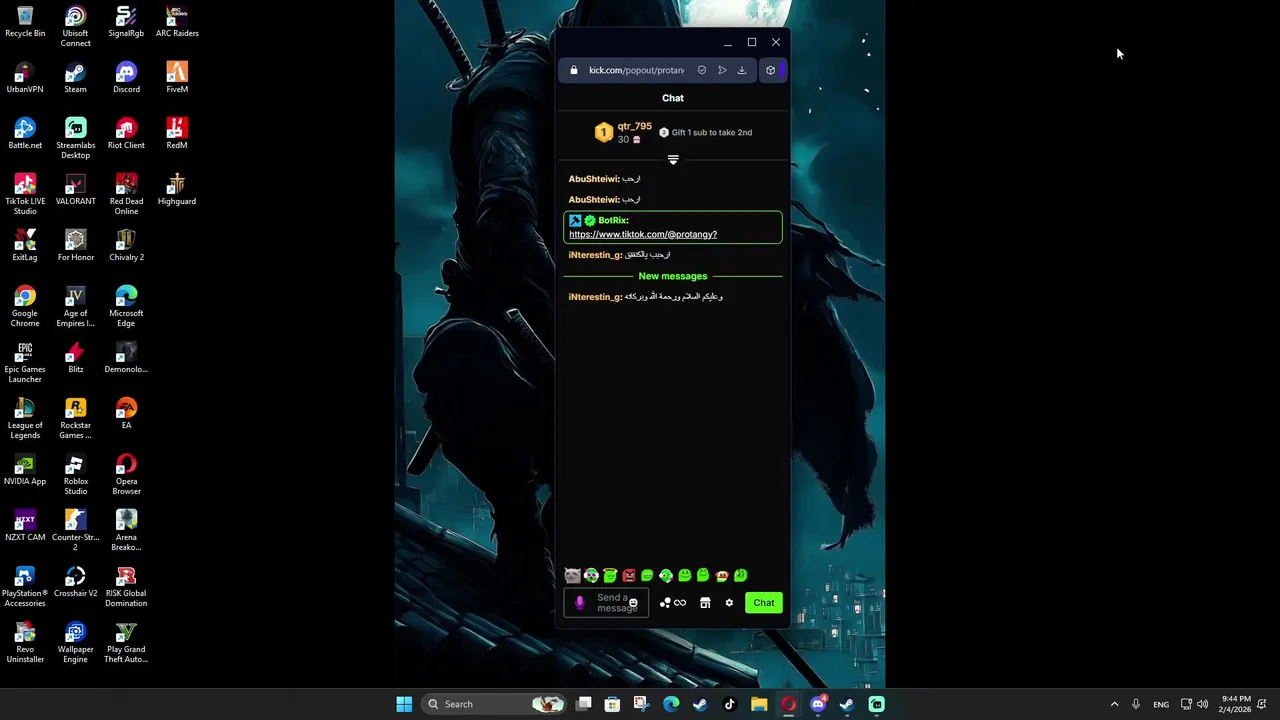The width and height of the screenshot is (1280, 720).
Task: Open Steam desktop shortcut
Action: [x=75, y=78]
